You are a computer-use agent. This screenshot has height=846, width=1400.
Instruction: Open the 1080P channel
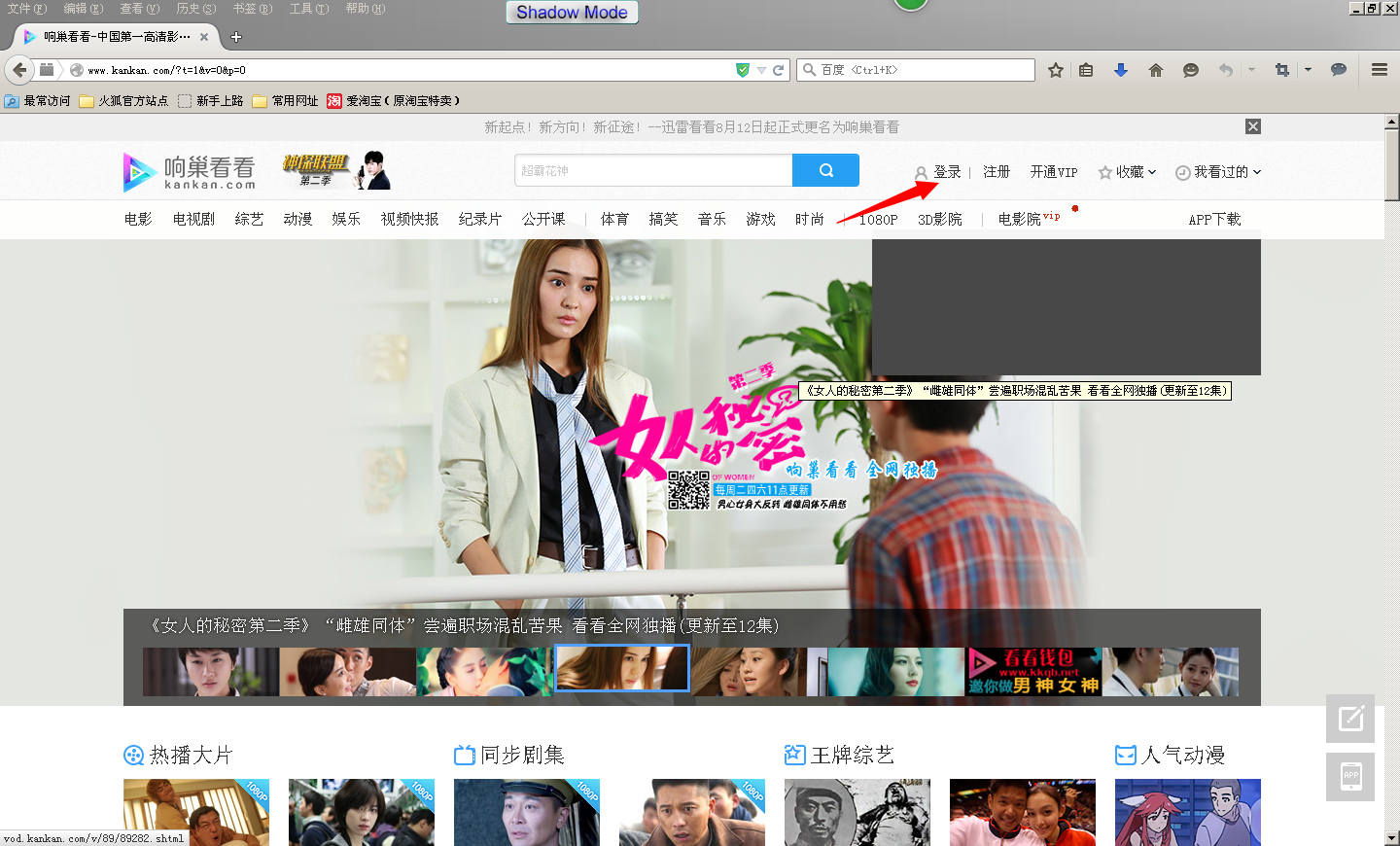[878, 220]
